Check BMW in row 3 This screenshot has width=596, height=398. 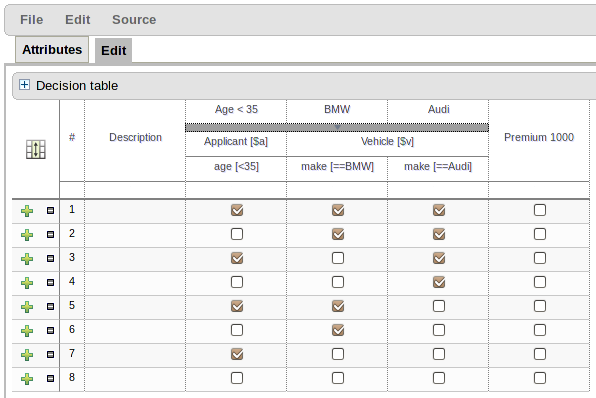click(x=338, y=258)
